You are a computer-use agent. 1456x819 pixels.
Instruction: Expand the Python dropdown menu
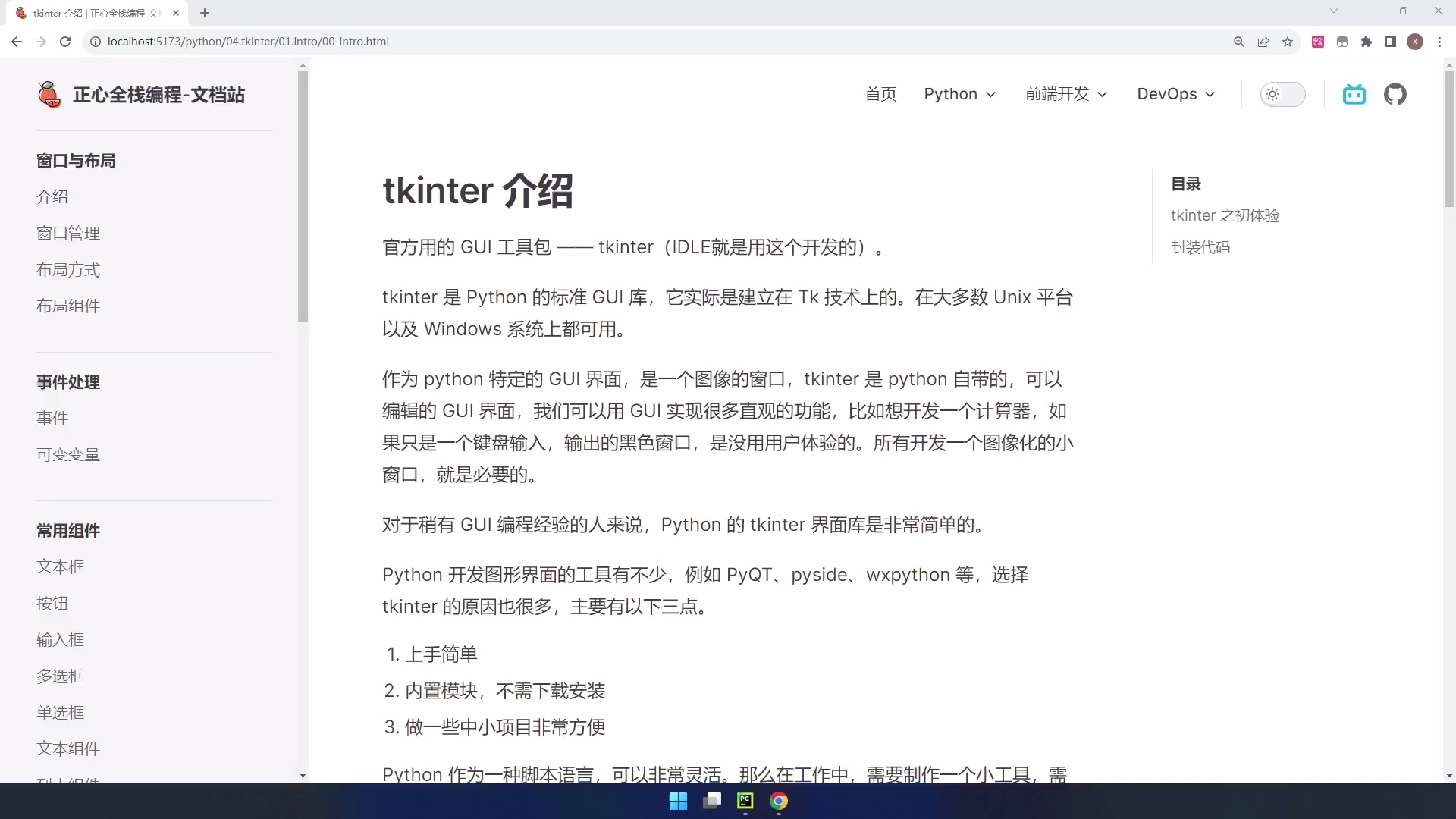[959, 94]
